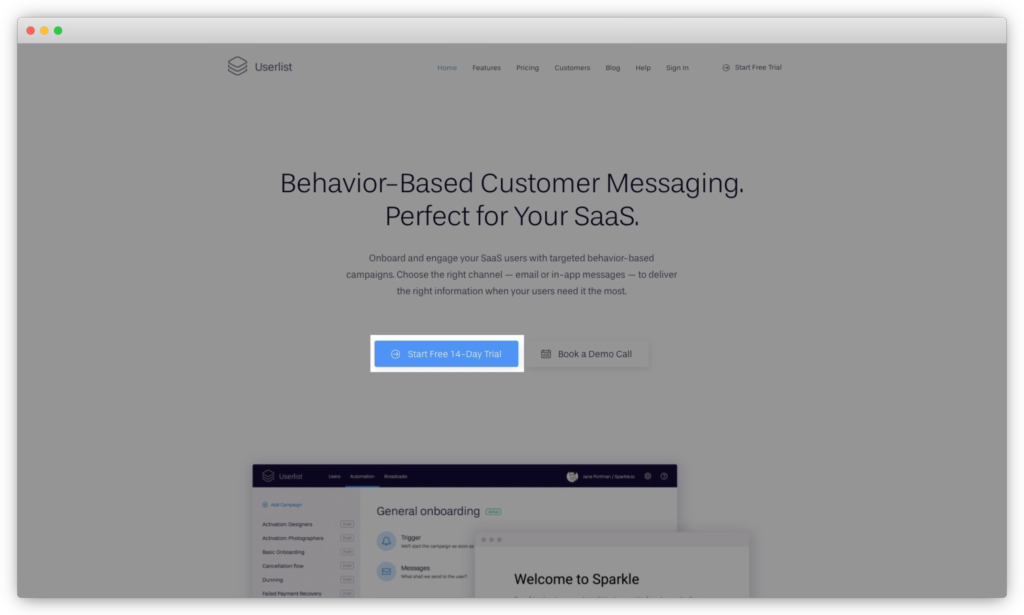Open the Pricing page from the navigation
This screenshot has height=615, width=1024.
point(527,67)
